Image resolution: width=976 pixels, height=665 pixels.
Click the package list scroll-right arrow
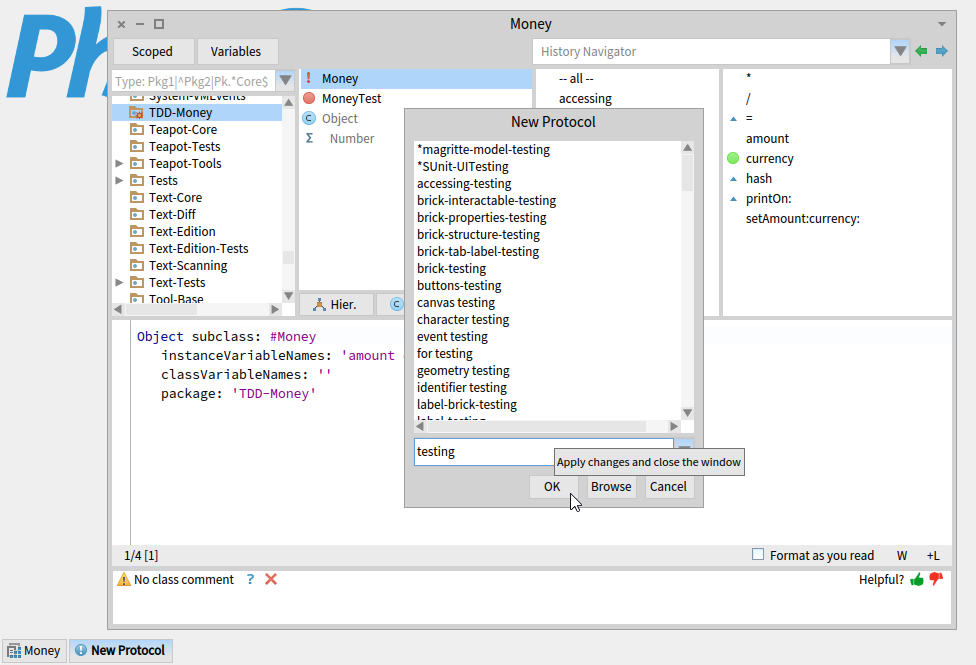275,309
